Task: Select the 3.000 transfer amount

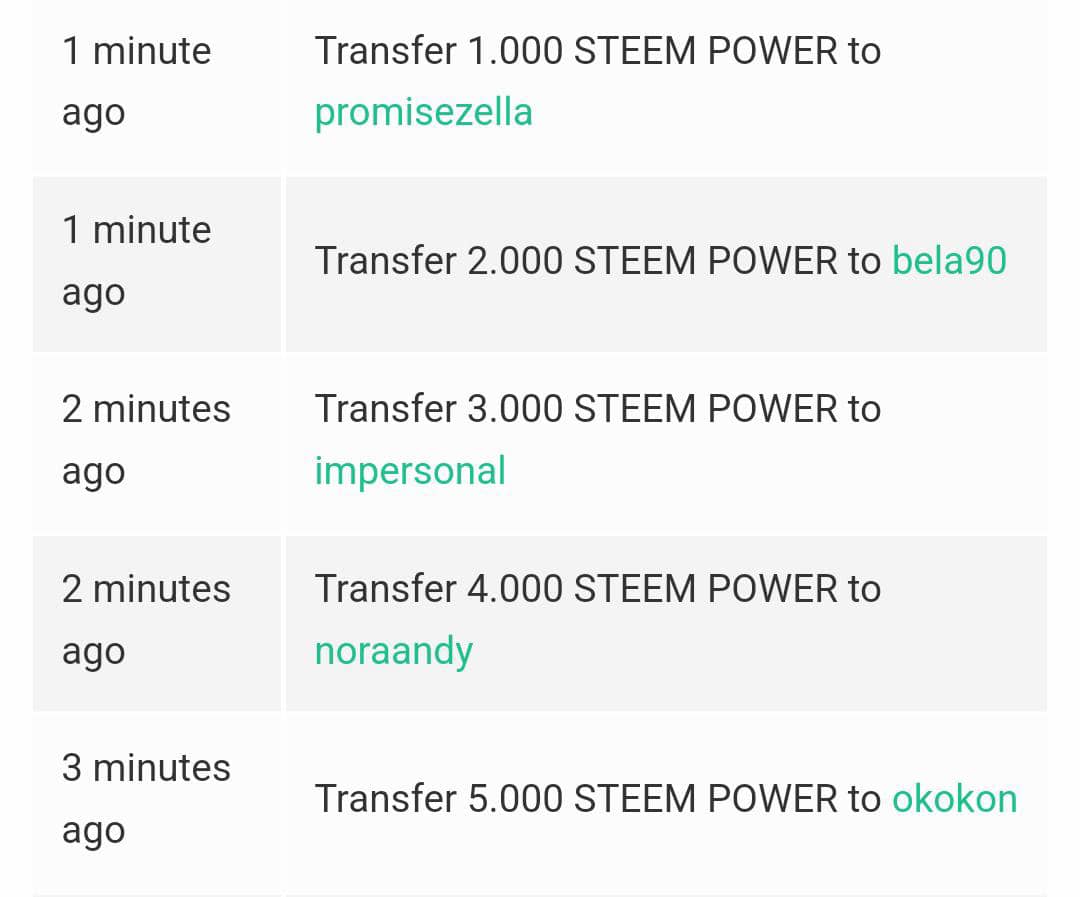Action: [515, 409]
